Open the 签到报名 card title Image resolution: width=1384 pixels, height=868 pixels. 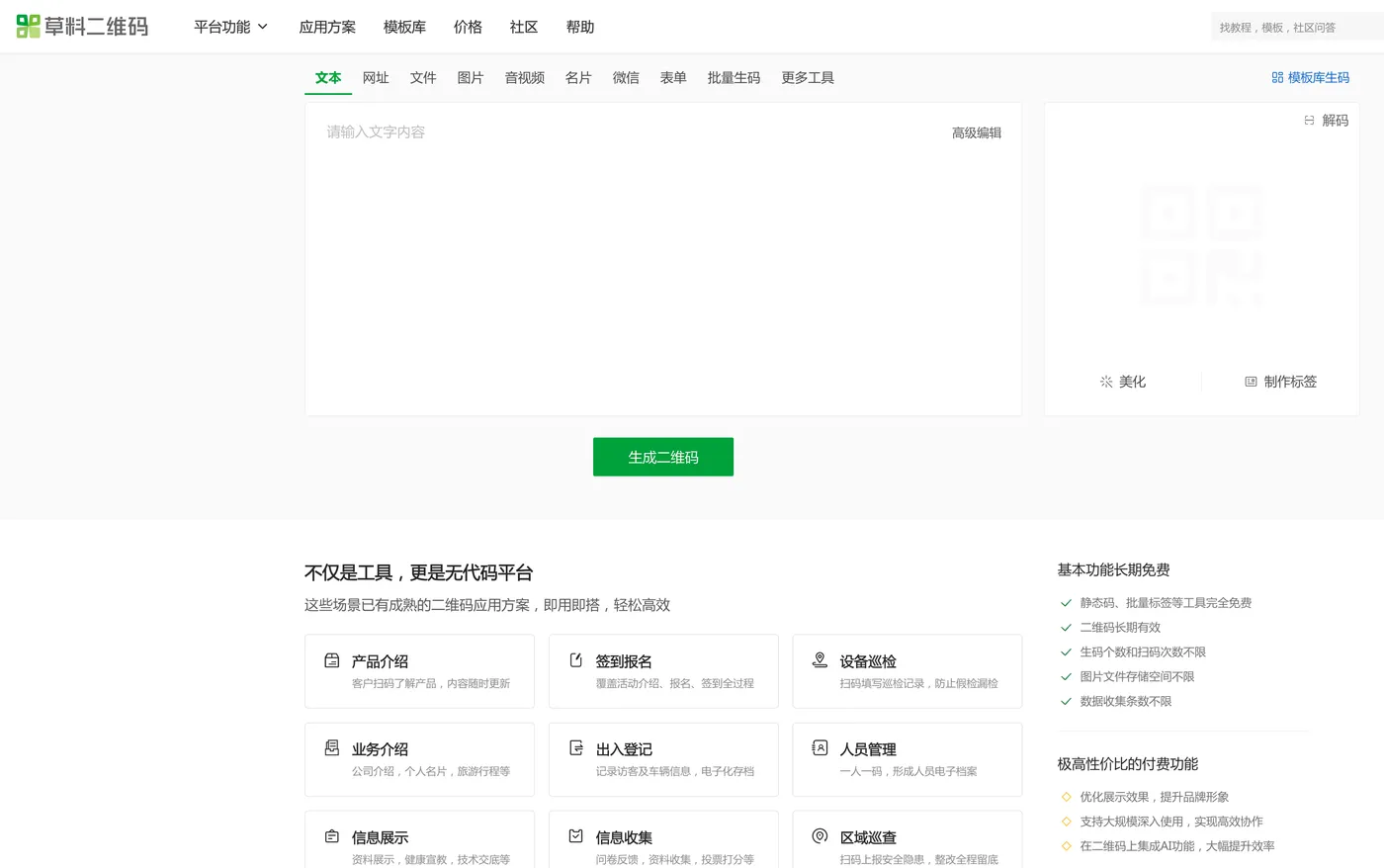click(x=624, y=661)
